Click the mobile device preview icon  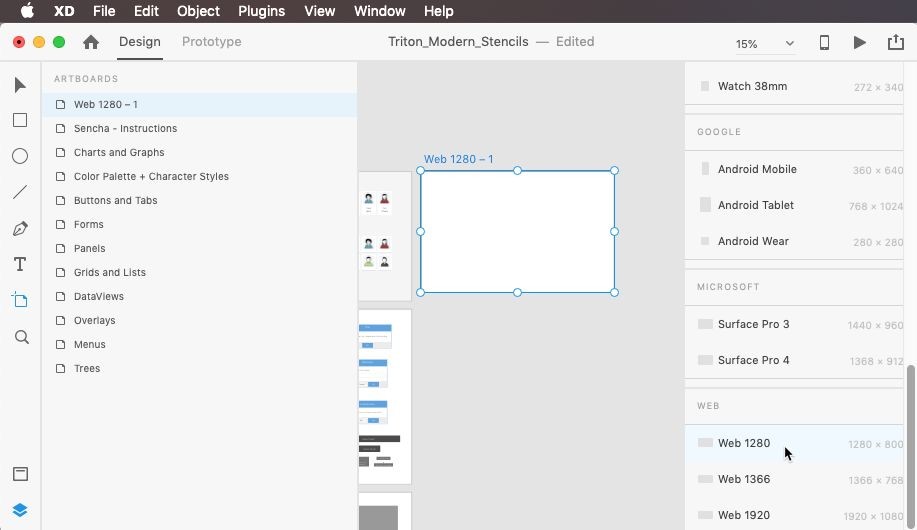point(825,43)
